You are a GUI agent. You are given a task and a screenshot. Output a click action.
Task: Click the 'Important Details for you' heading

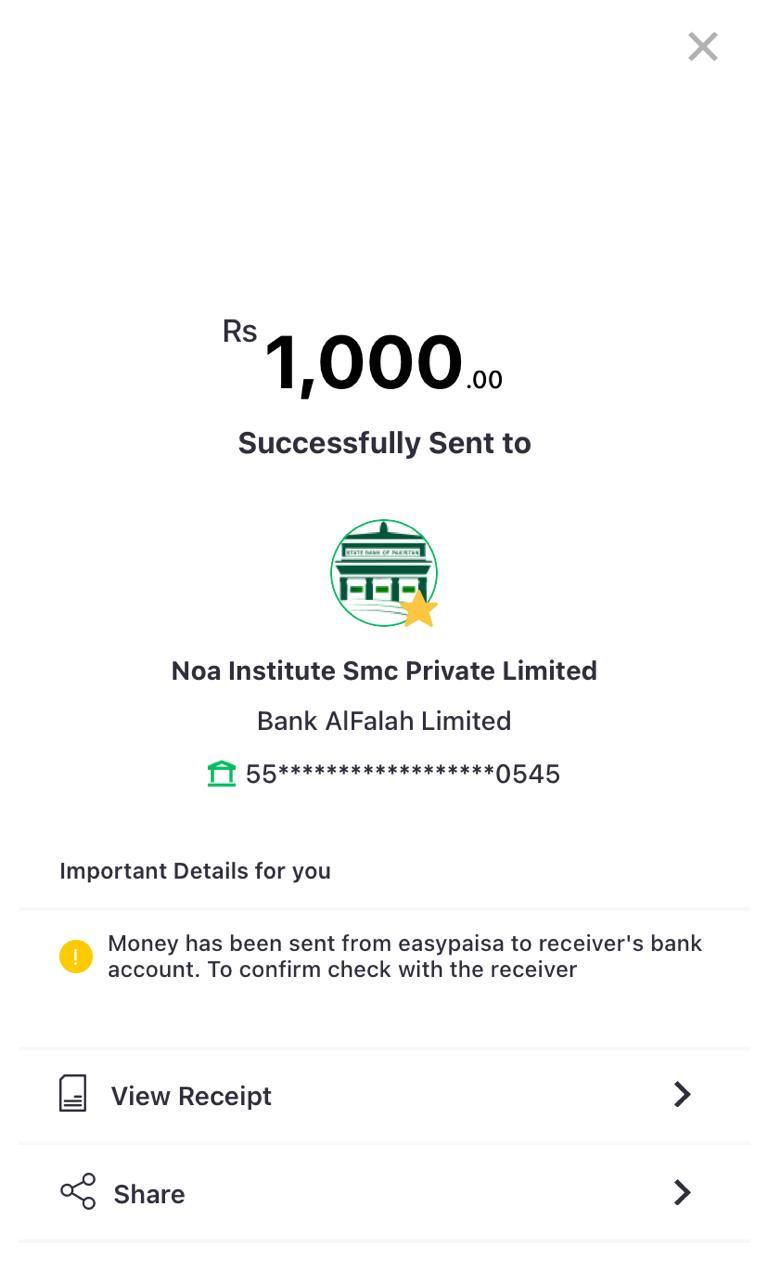(195, 871)
